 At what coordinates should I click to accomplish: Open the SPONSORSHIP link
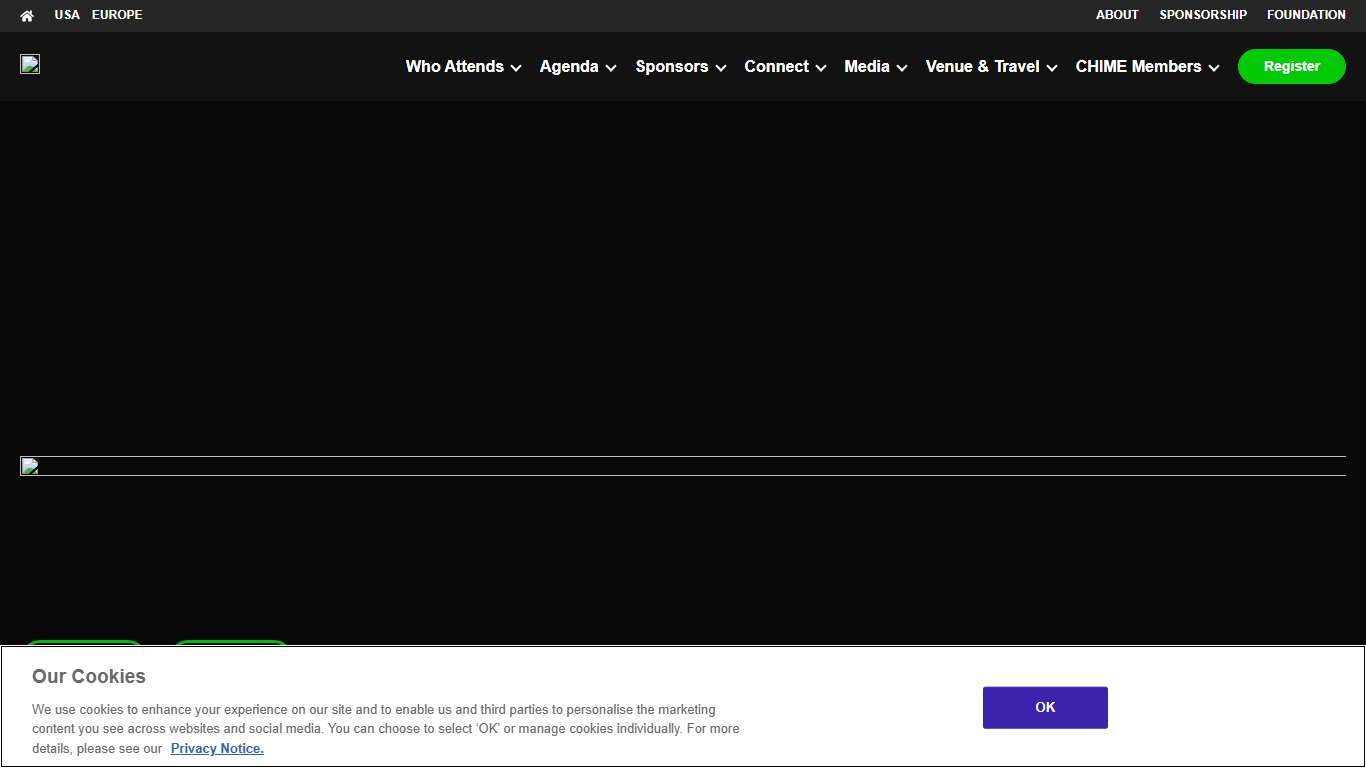(x=1203, y=15)
